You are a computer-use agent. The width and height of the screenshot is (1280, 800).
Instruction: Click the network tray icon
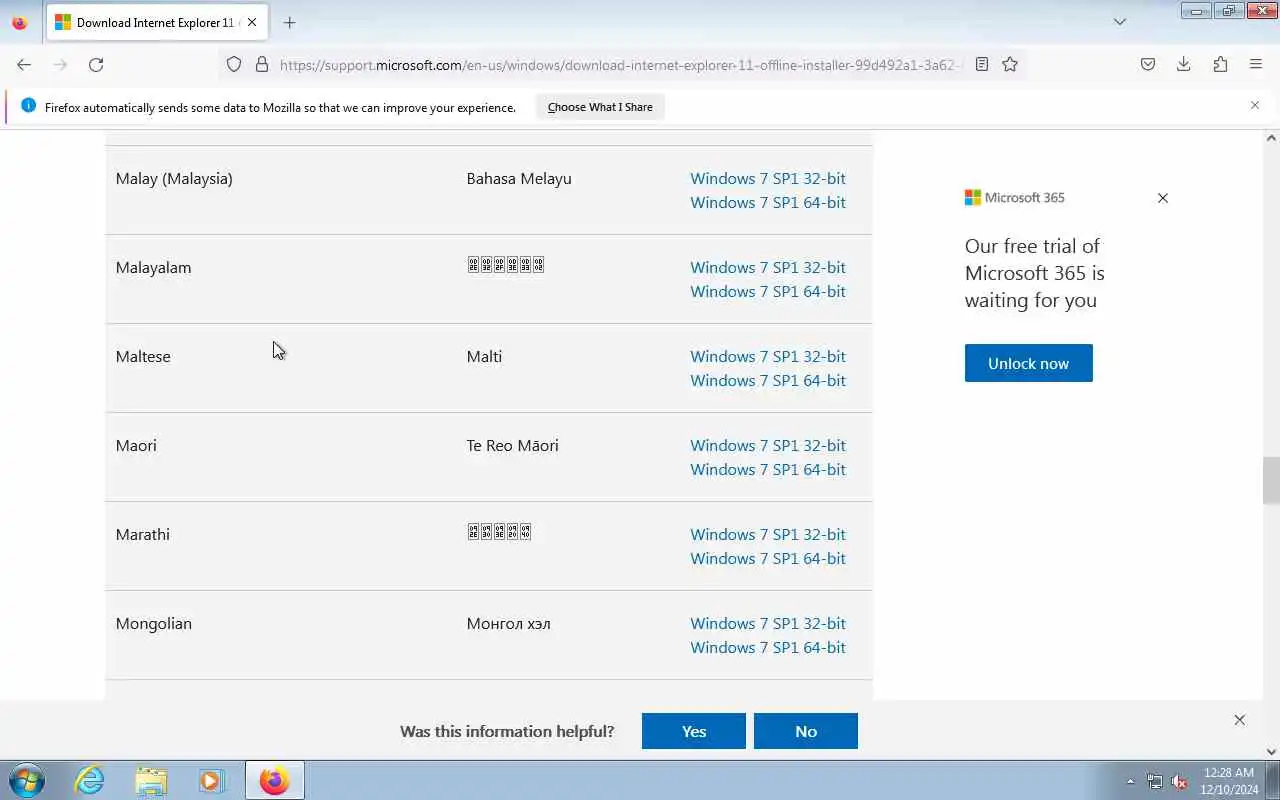pyautogui.click(x=1155, y=781)
